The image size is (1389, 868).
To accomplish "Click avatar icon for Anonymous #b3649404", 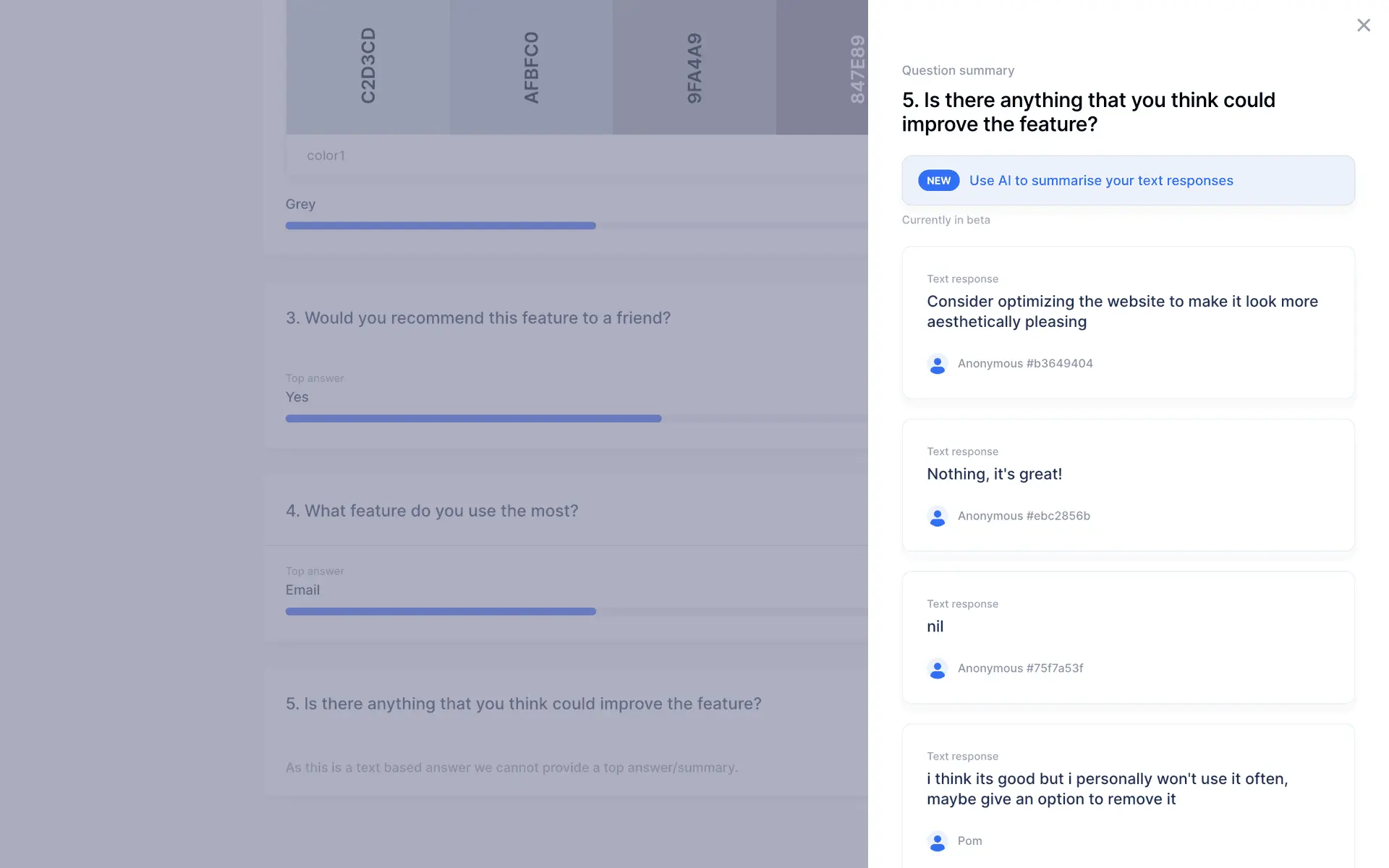I will pyautogui.click(x=937, y=364).
